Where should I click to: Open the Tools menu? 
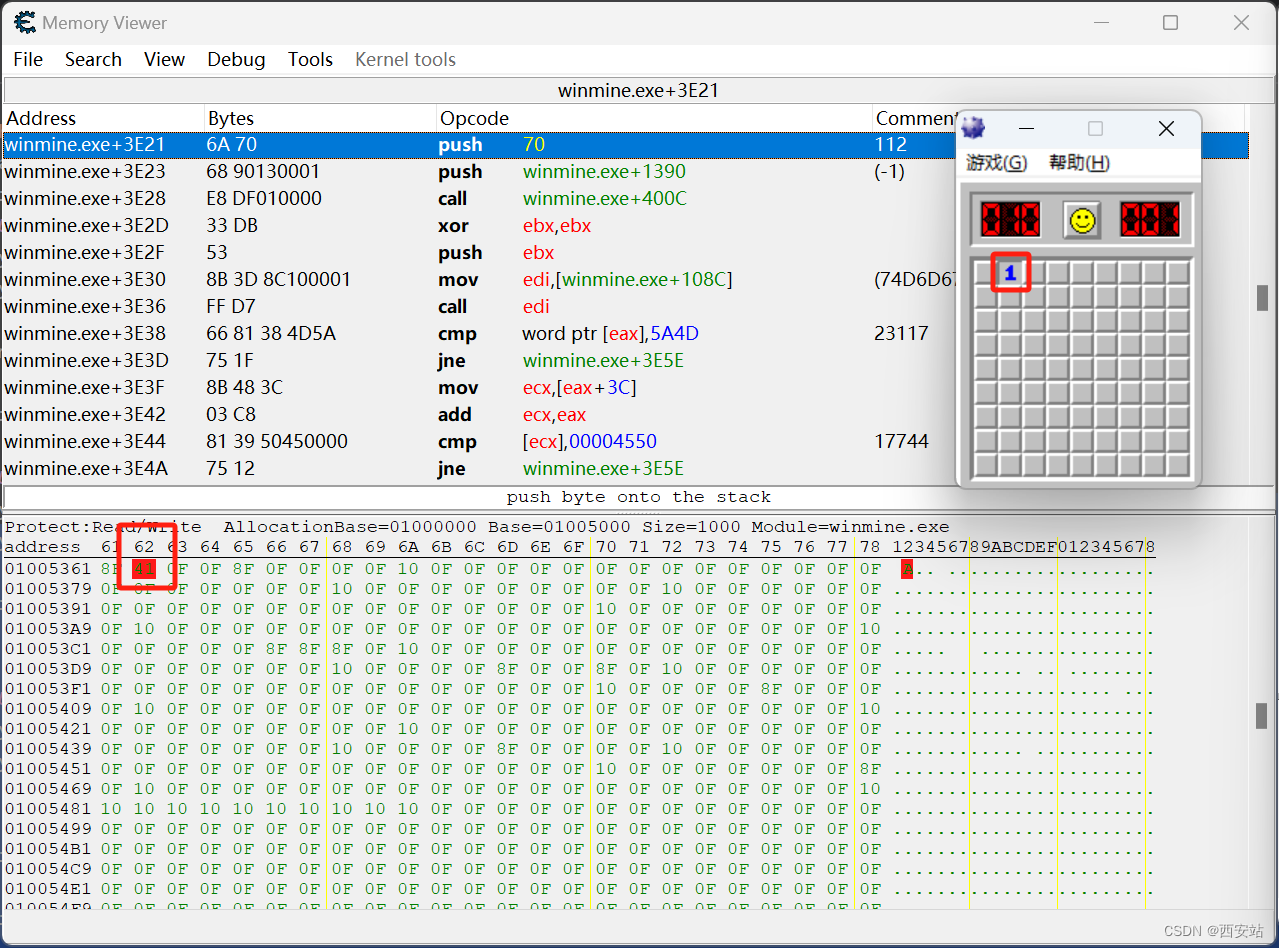tap(310, 60)
